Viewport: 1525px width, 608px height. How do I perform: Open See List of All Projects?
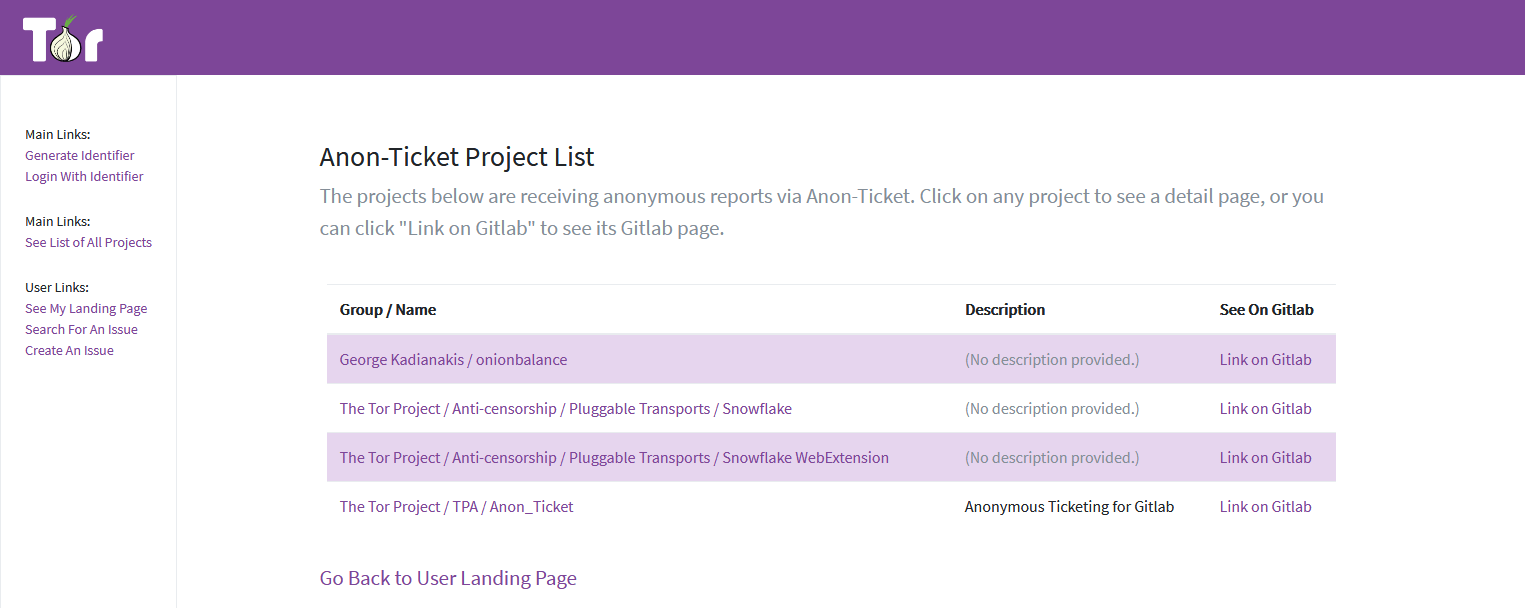pyautogui.click(x=88, y=242)
